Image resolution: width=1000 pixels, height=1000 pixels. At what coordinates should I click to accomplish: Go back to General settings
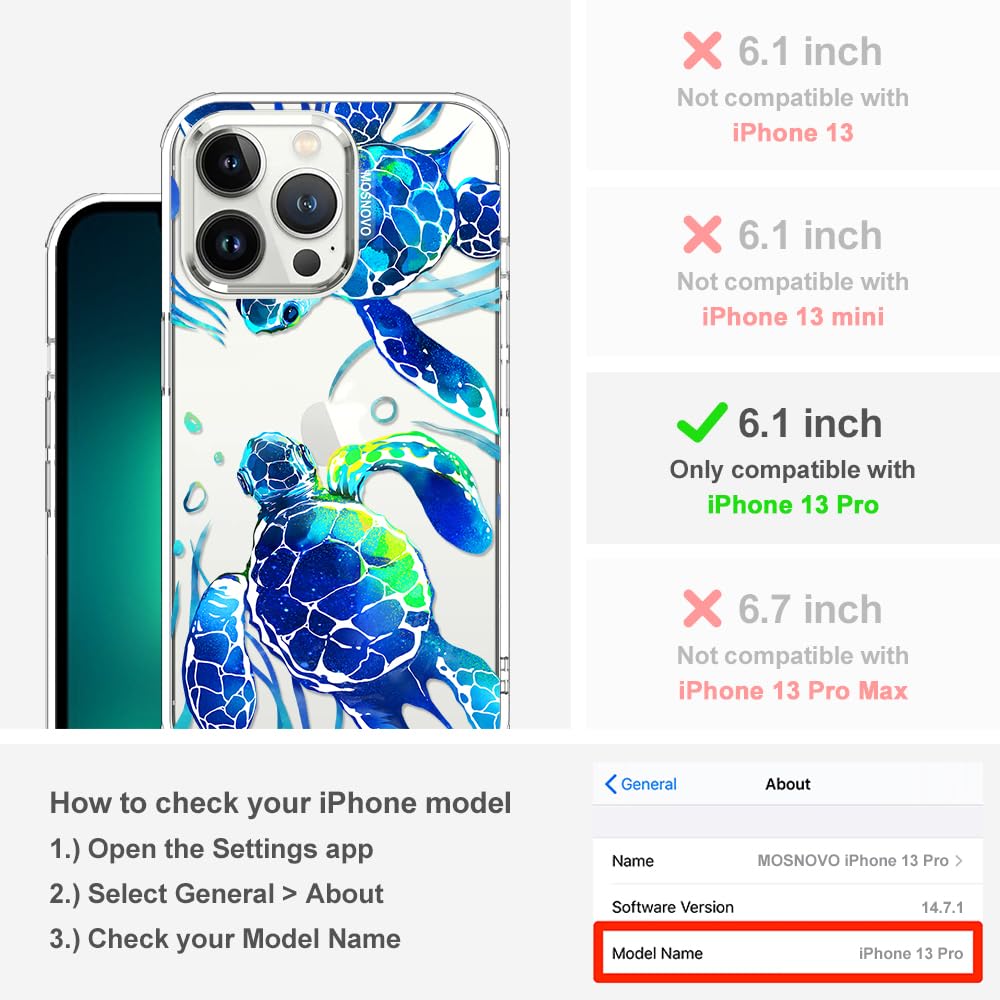(x=641, y=784)
